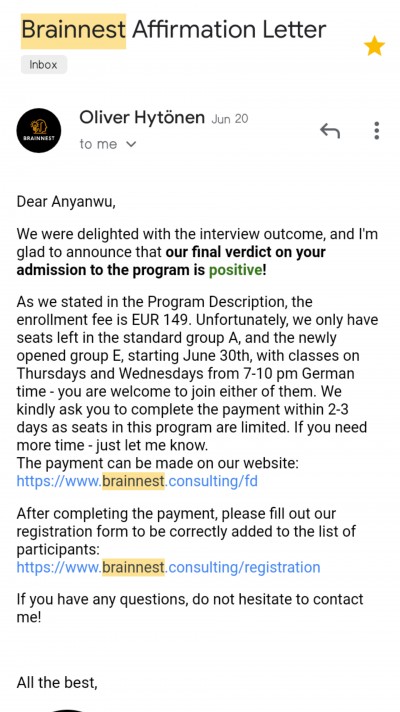This screenshot has width=400, height=712.
Task: Select the Inbox label chip
Action: [x=44, y=64]
